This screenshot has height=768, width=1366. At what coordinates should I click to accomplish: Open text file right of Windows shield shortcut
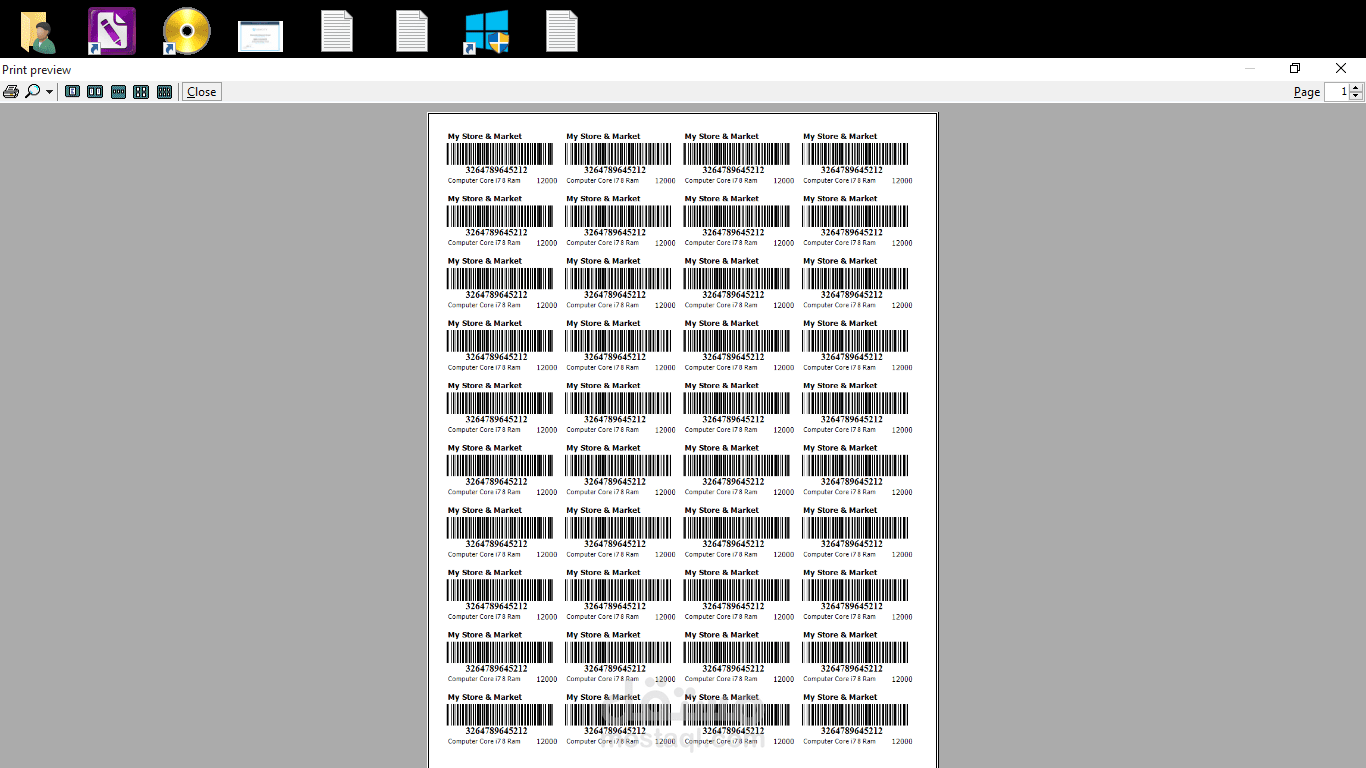562,31
